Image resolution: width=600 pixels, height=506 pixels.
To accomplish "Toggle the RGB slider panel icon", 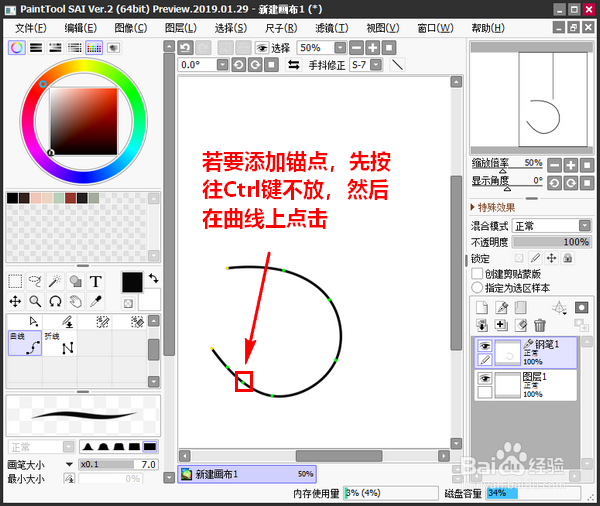I will pos(36,48).
